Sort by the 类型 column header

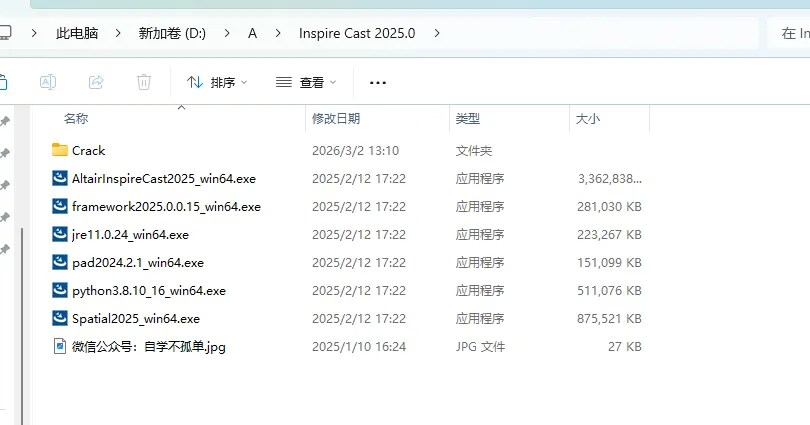pos(468,119)
